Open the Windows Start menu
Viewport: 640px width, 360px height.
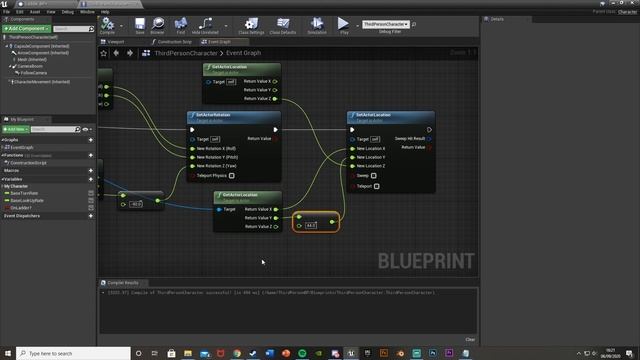8,353
